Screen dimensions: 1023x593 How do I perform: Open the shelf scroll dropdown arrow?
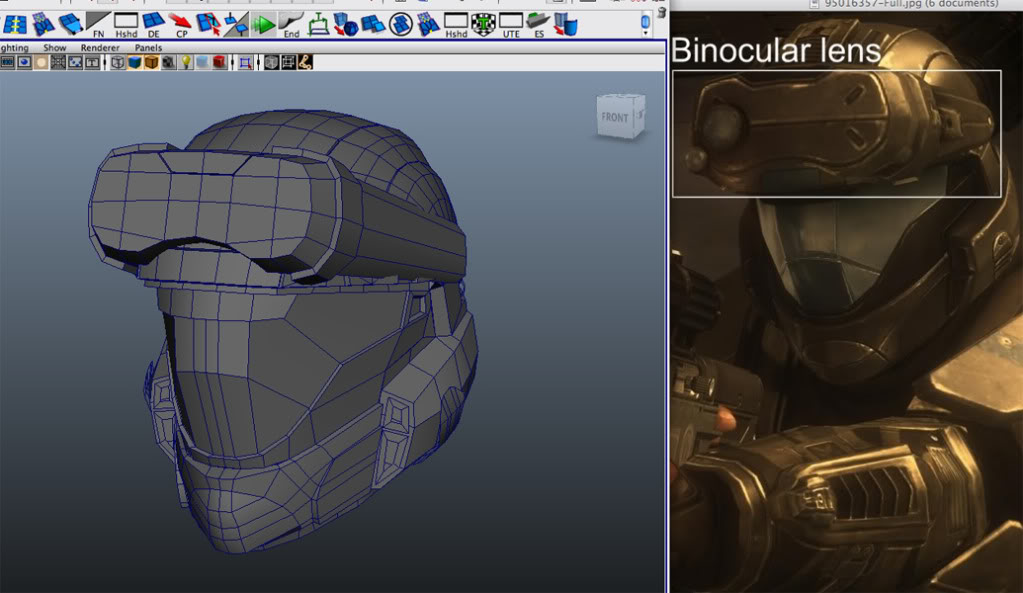[645, 33]
